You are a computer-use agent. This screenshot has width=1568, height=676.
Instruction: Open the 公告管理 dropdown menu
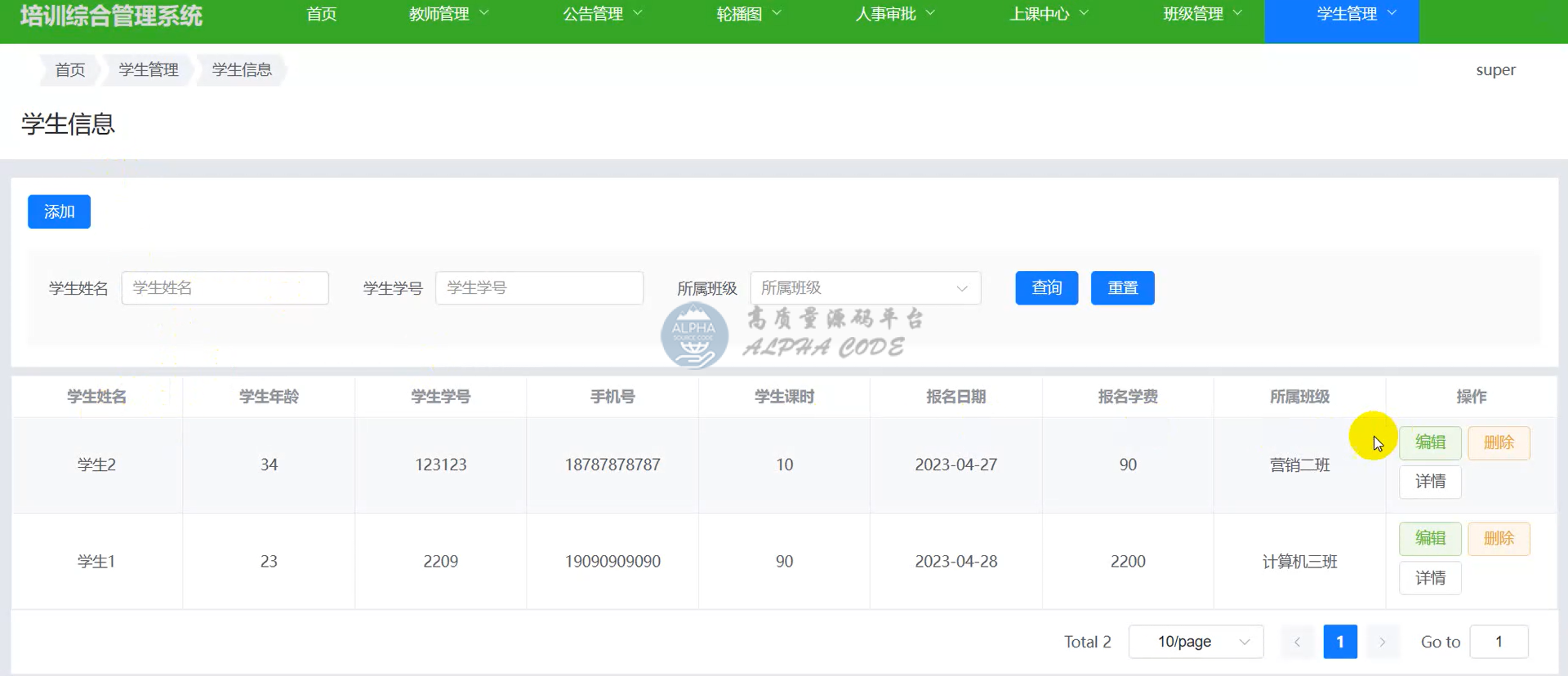[x=602, y=15]
